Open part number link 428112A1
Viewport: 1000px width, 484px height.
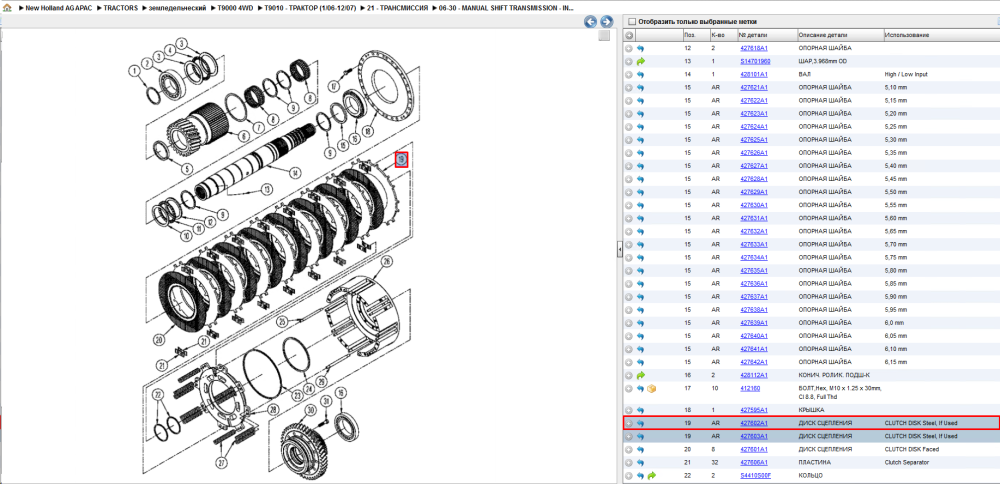click(754, 375)
